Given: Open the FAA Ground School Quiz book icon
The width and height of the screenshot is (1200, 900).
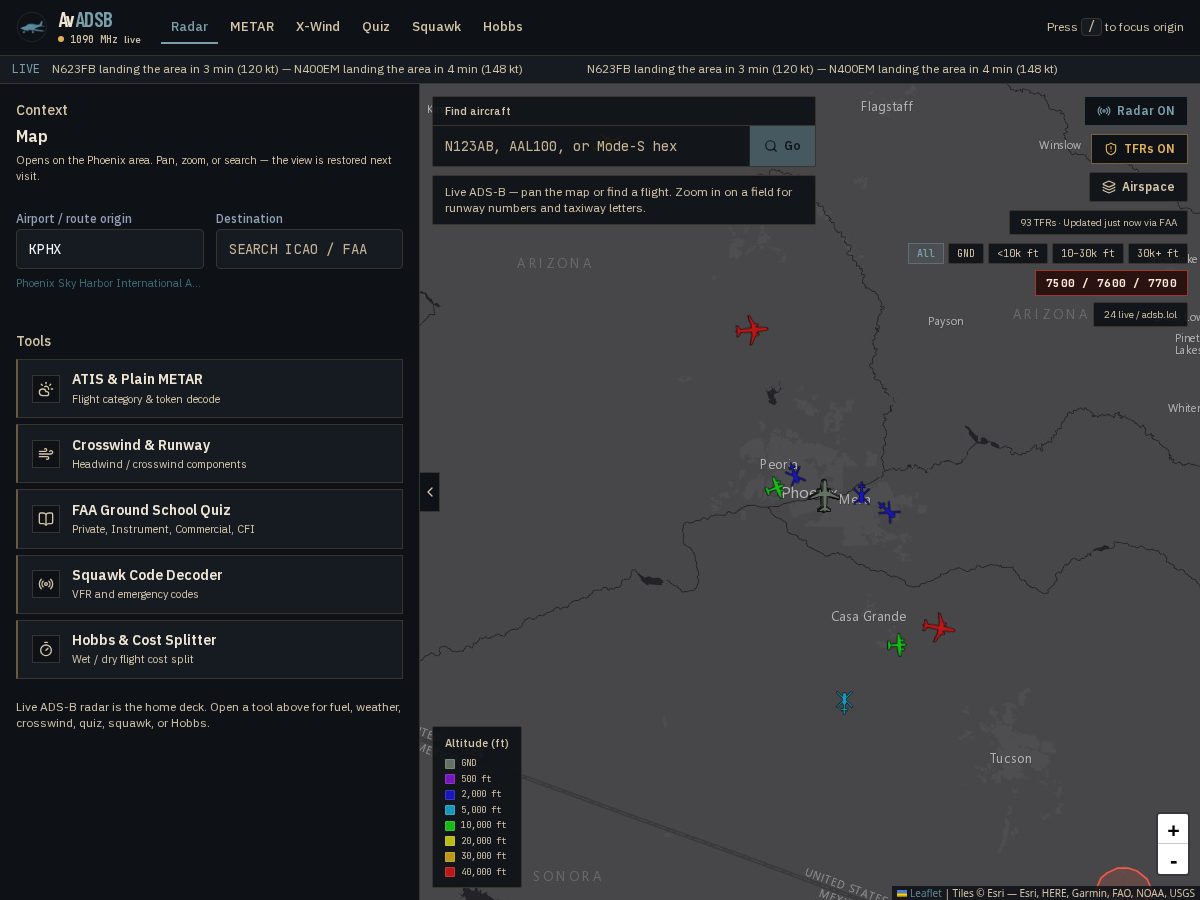Looking at the screenshot, I should click(x=46, y=519).
